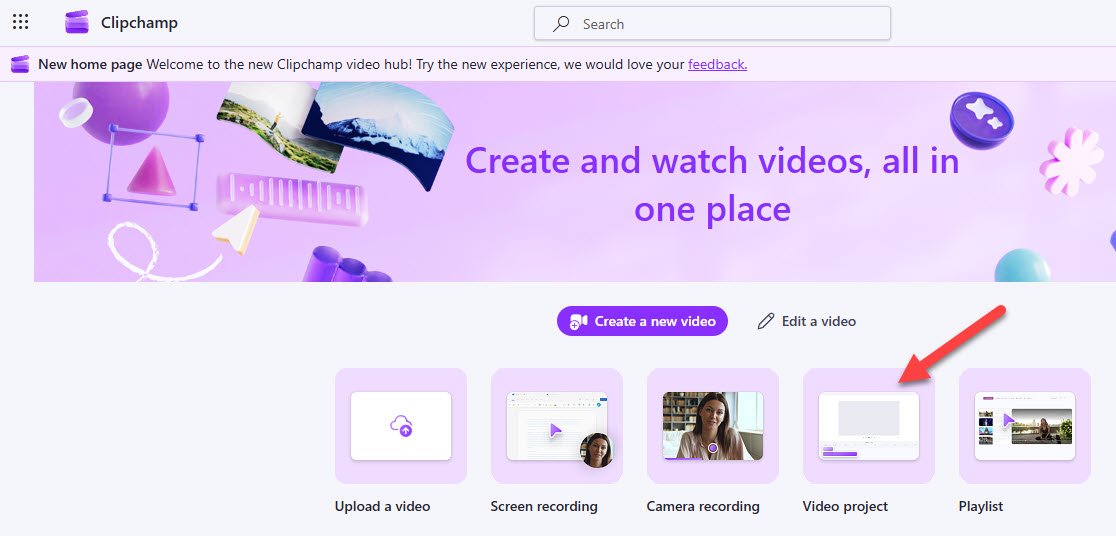Open the Screen recording card thumbnail

click(557, 426)
